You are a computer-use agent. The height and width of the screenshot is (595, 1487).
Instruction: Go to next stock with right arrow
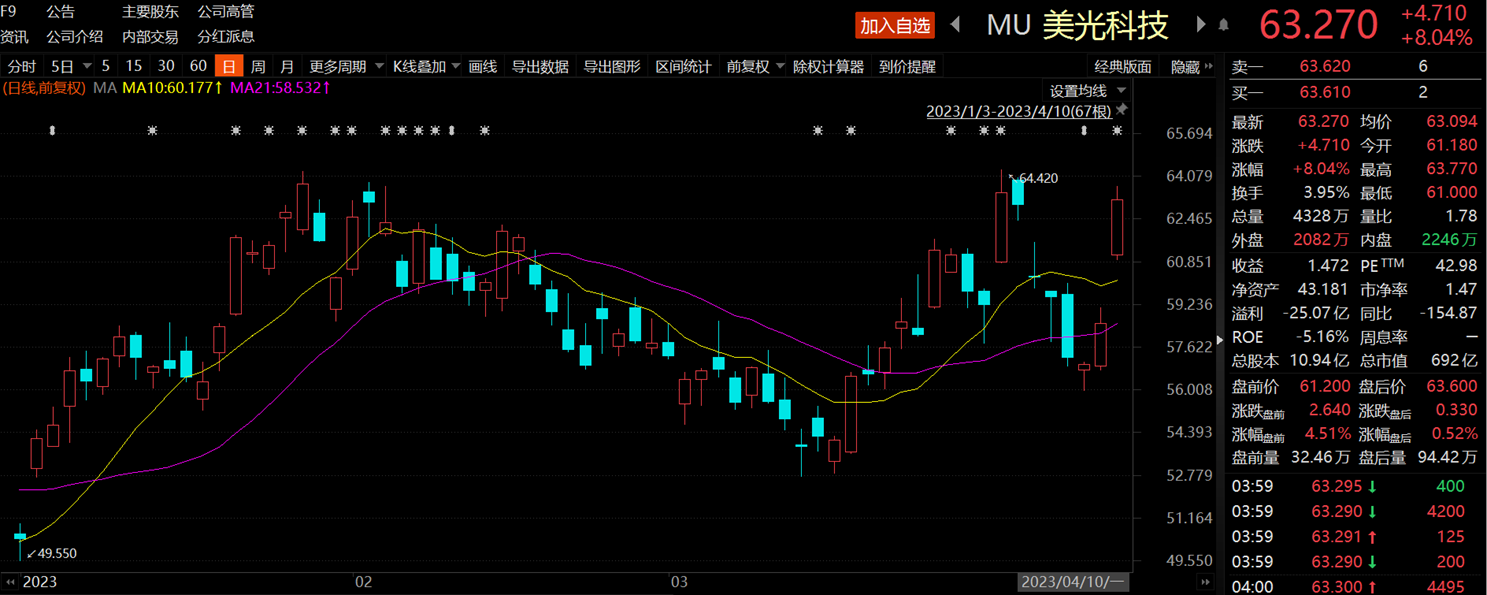1201,25
